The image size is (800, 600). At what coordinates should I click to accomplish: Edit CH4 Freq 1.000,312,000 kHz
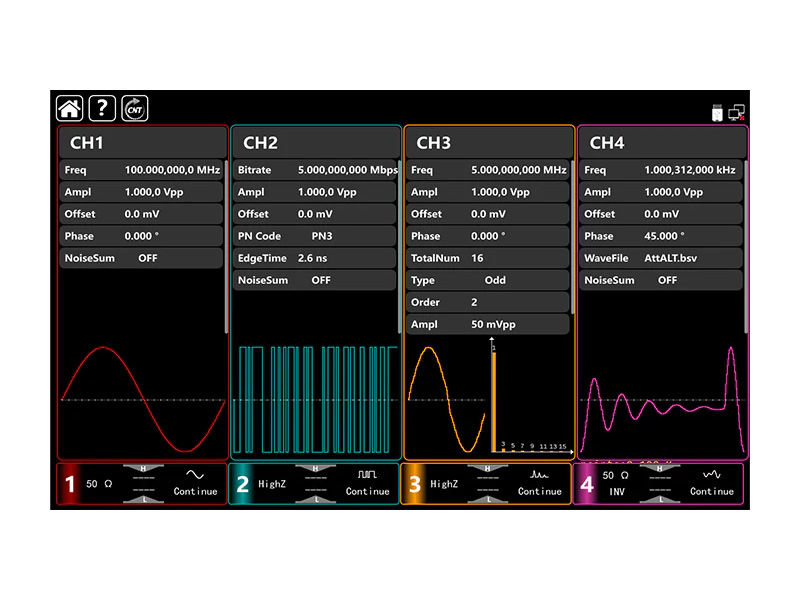pyautogui.click(x=661, y=170)
